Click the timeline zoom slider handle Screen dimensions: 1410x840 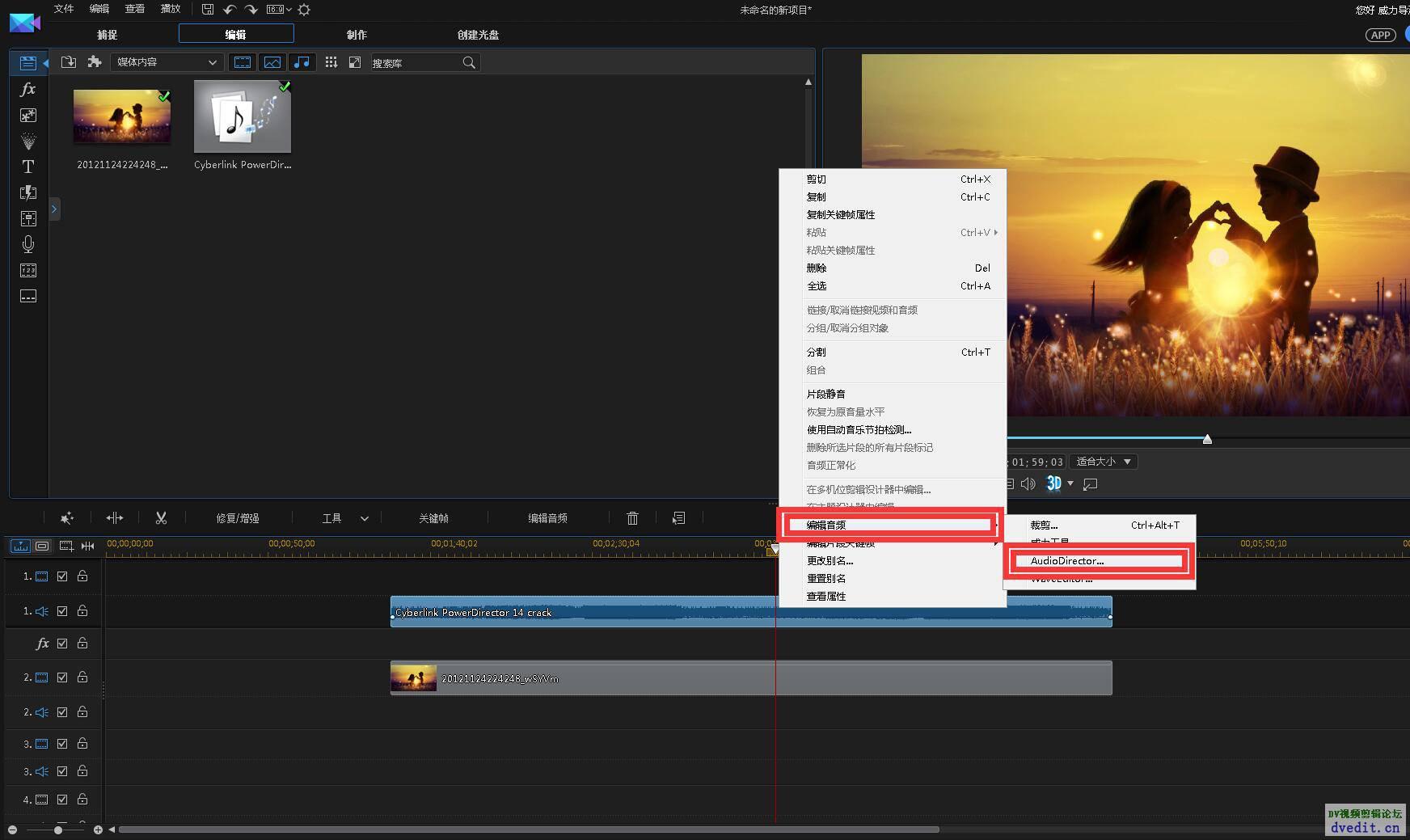(58, 829)
